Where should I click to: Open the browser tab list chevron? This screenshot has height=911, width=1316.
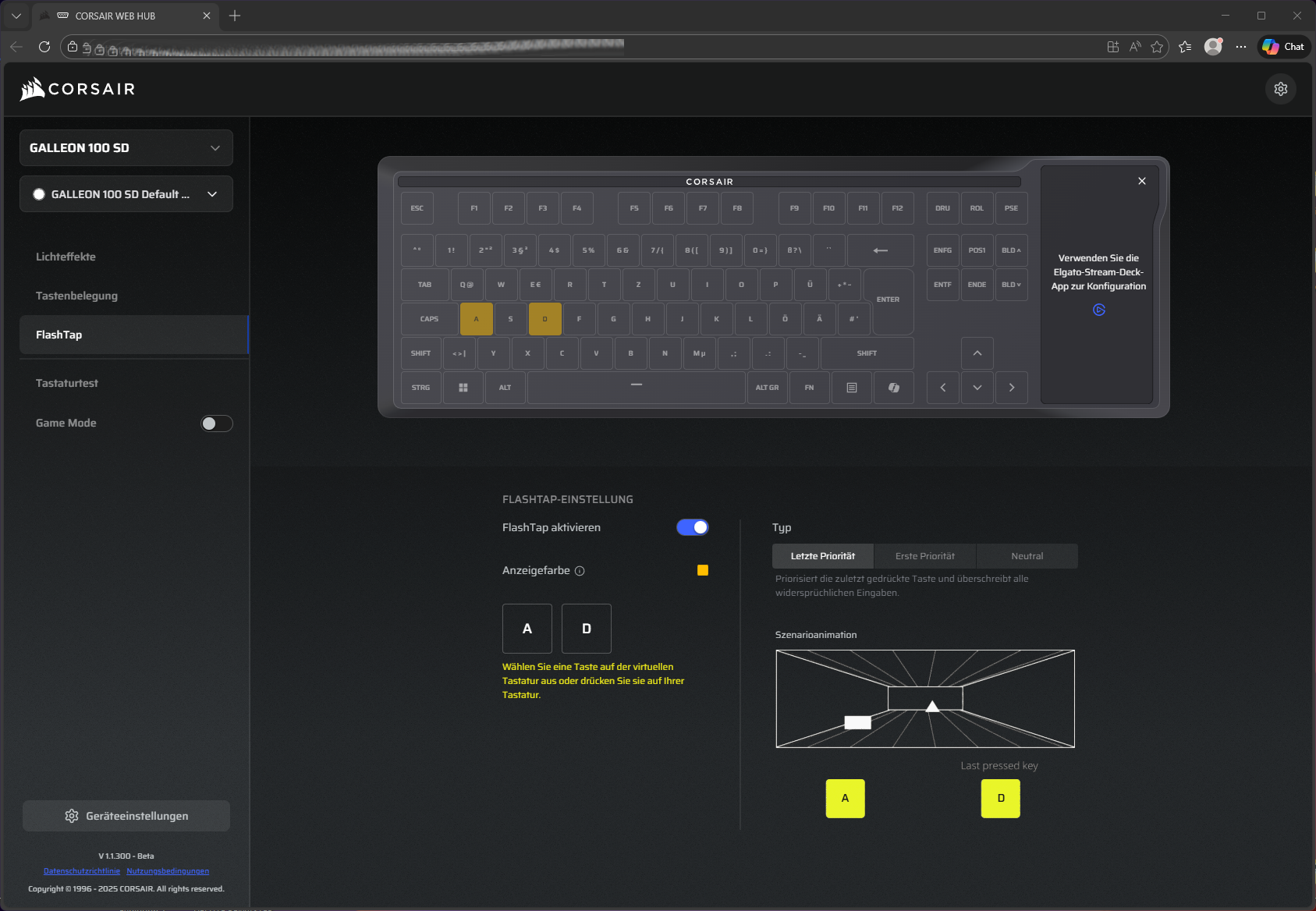click(x=16, y=16)
